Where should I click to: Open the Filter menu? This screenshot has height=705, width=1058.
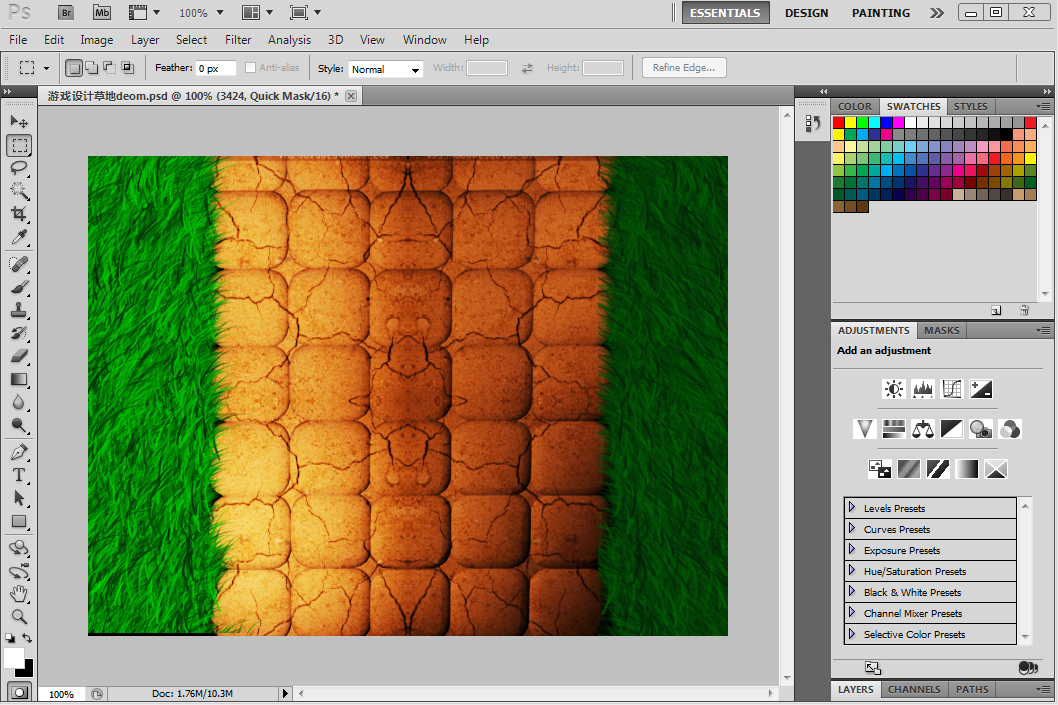click(238, 40)
